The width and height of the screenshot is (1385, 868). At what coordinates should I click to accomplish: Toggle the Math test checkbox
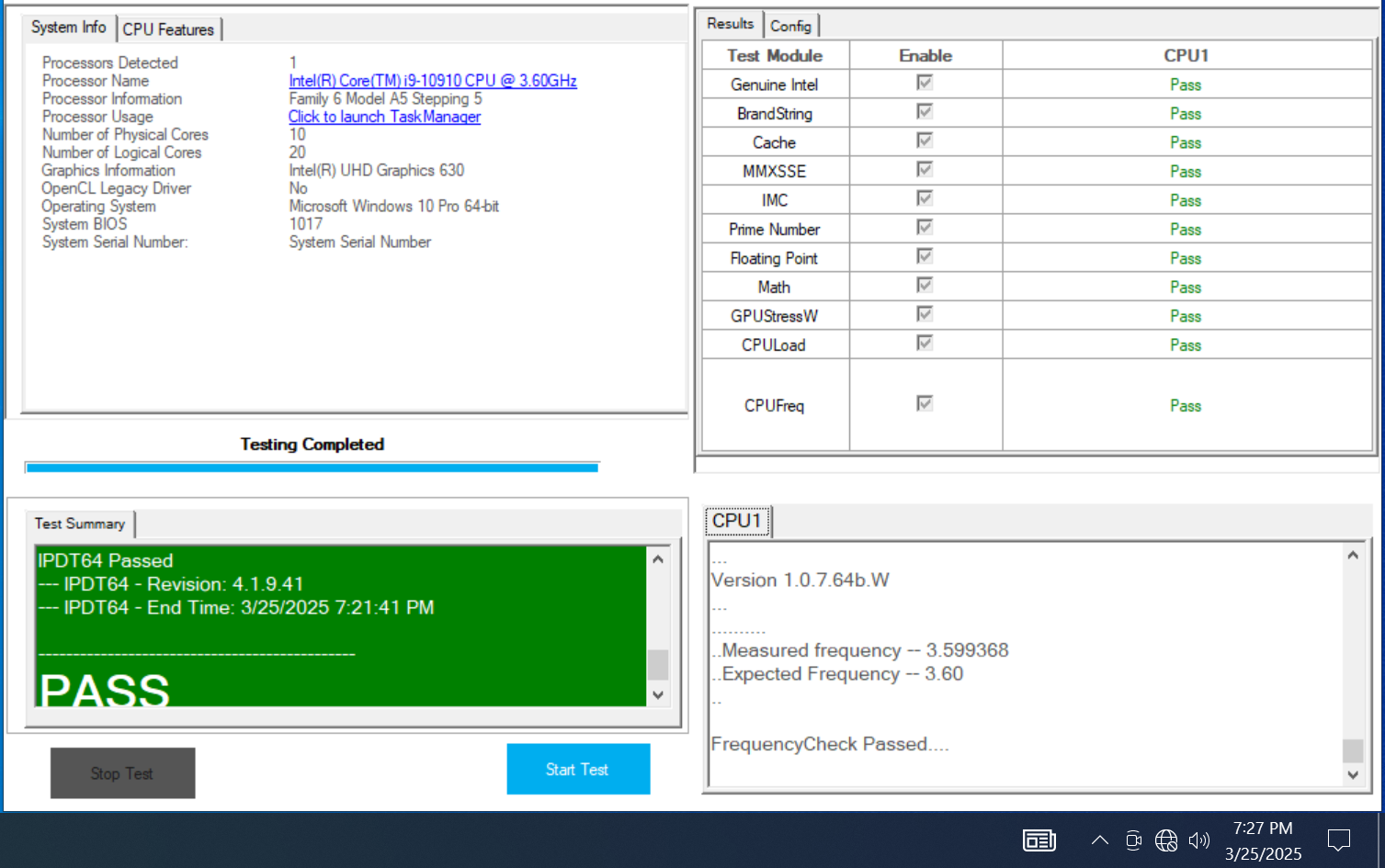(x=925, y=285)
